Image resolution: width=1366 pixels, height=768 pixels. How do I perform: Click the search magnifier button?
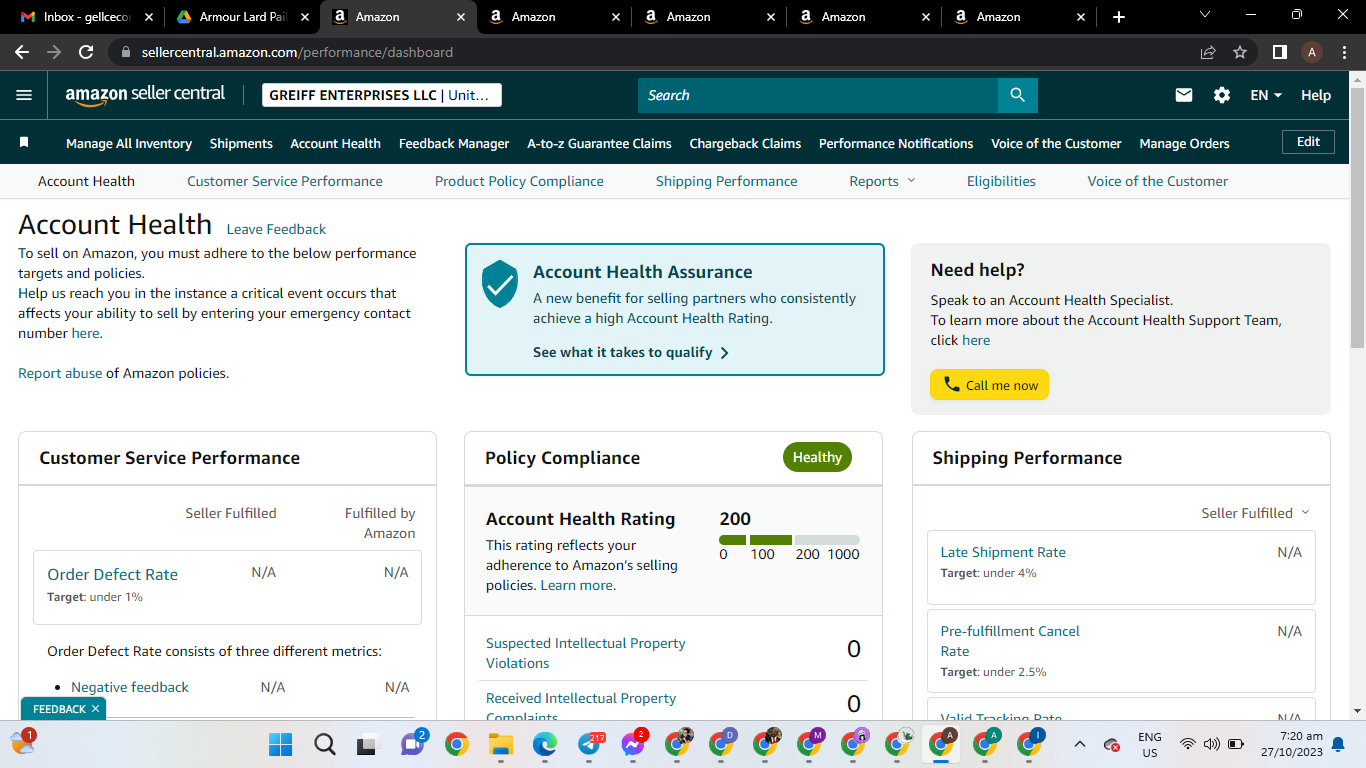tap(1017, 95)
